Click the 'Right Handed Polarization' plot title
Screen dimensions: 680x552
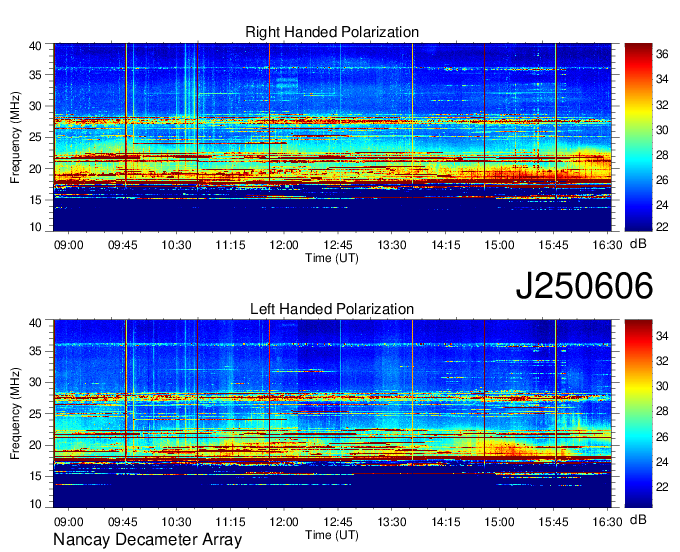pyautogui.click(x=332, y=32)
